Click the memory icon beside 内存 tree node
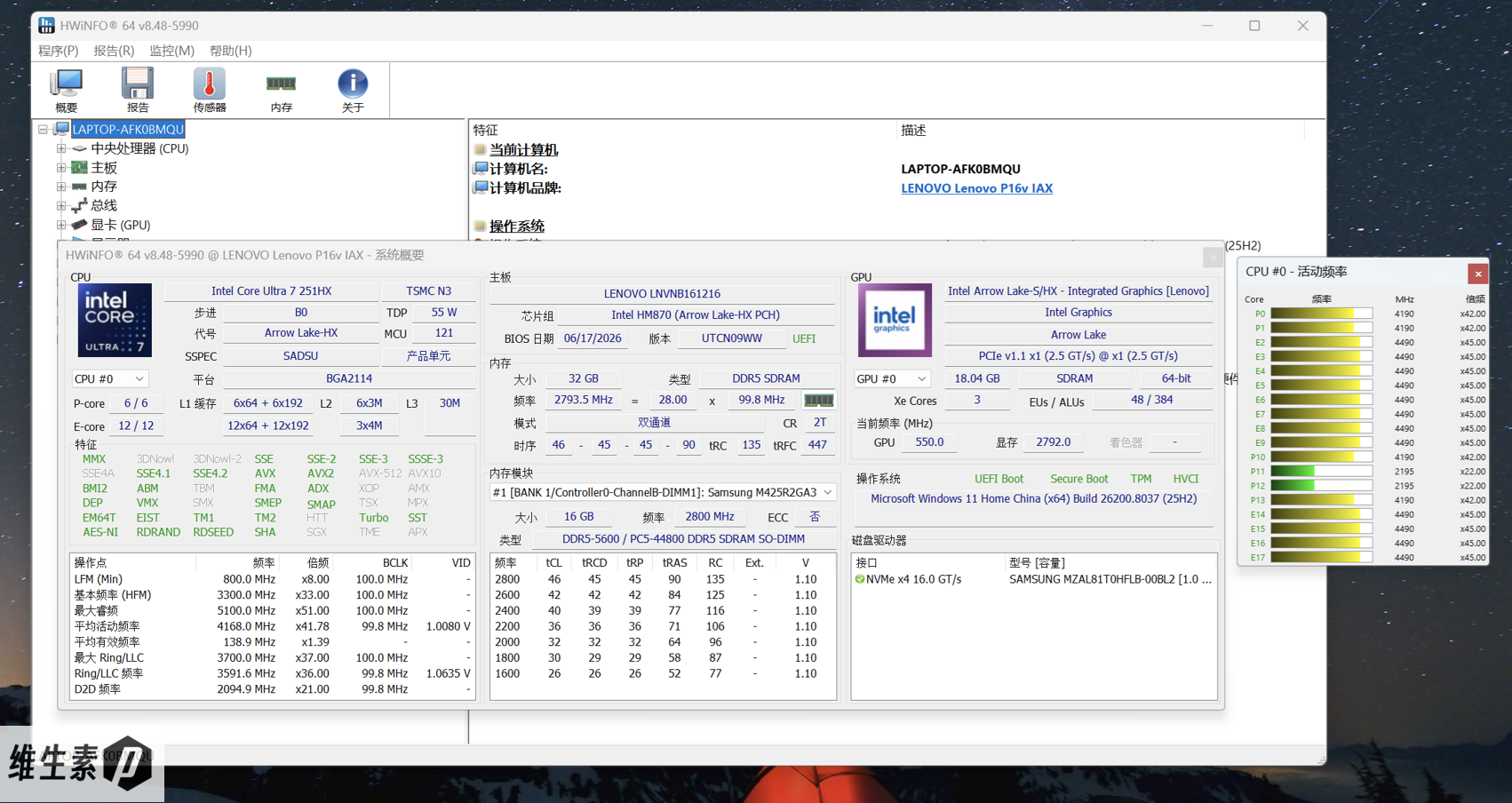Viewport: 1512px width, 803px height. pyautogui.click(x=80, y=187)
